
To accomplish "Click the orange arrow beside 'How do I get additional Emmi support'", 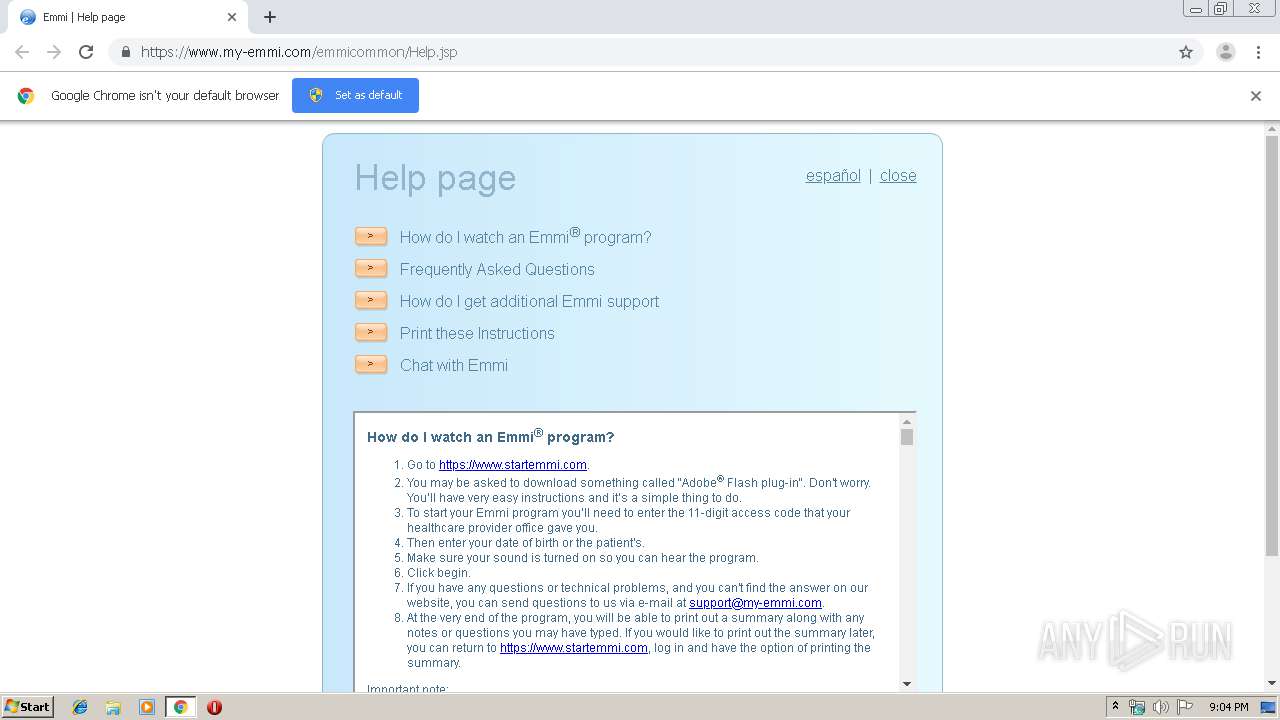I will pyautogui.click(x=371, y=301).
